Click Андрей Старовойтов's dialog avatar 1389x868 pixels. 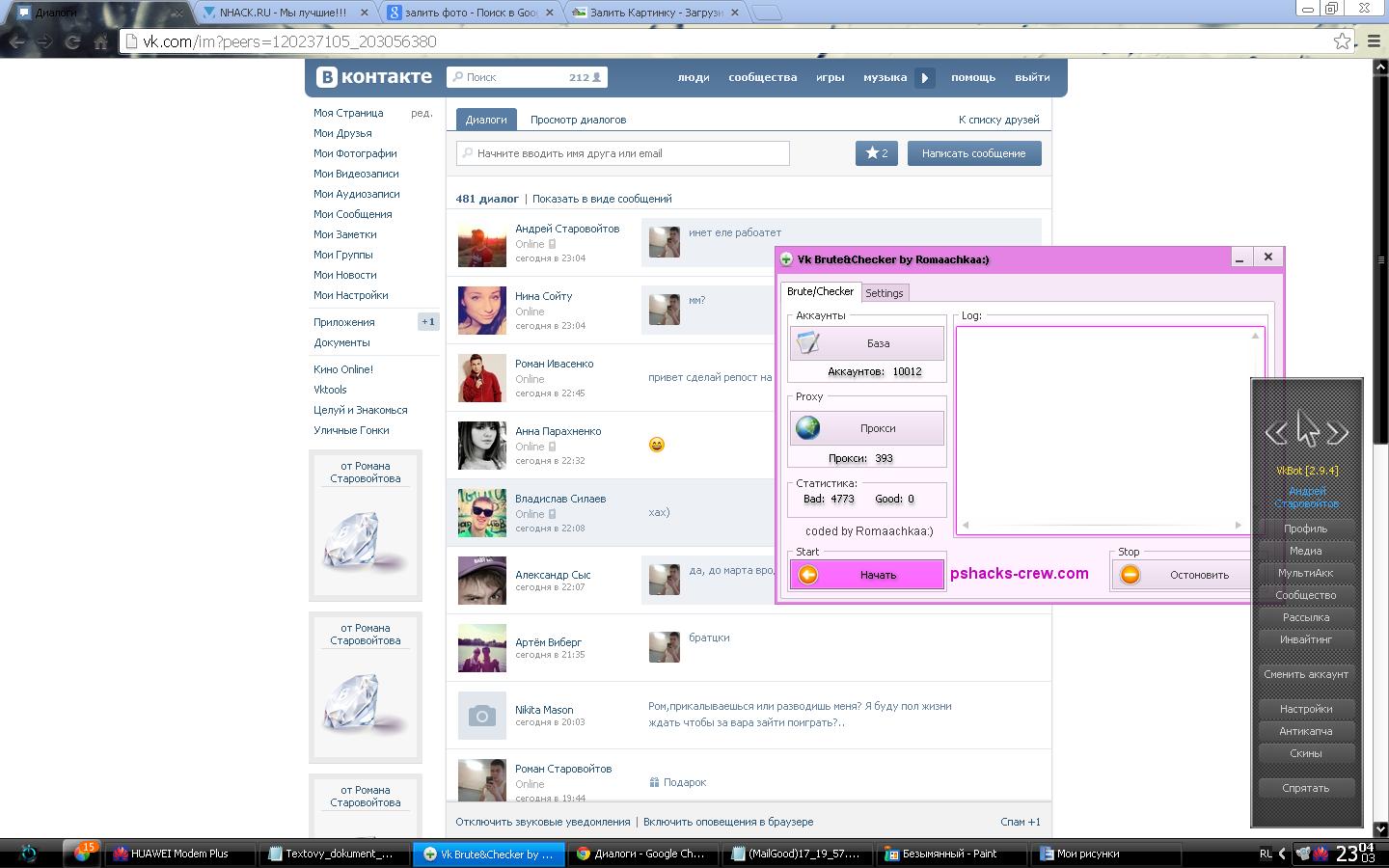[x=481, y=243]
